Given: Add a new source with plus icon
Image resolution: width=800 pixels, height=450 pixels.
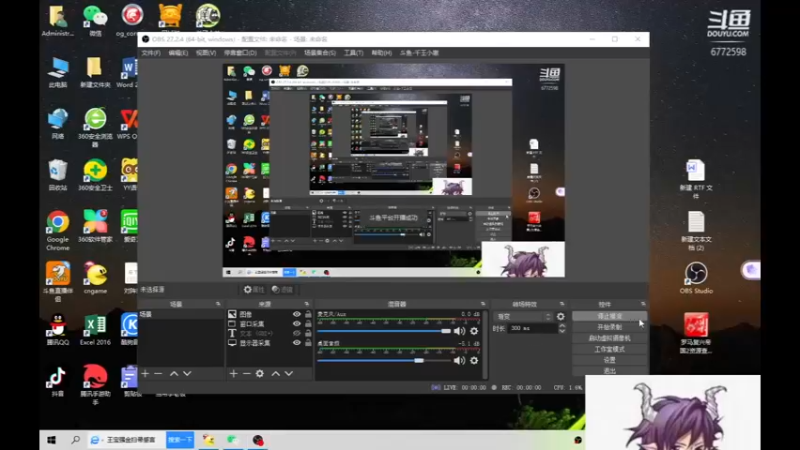Looking at the screenshot, I should [233, 373].
